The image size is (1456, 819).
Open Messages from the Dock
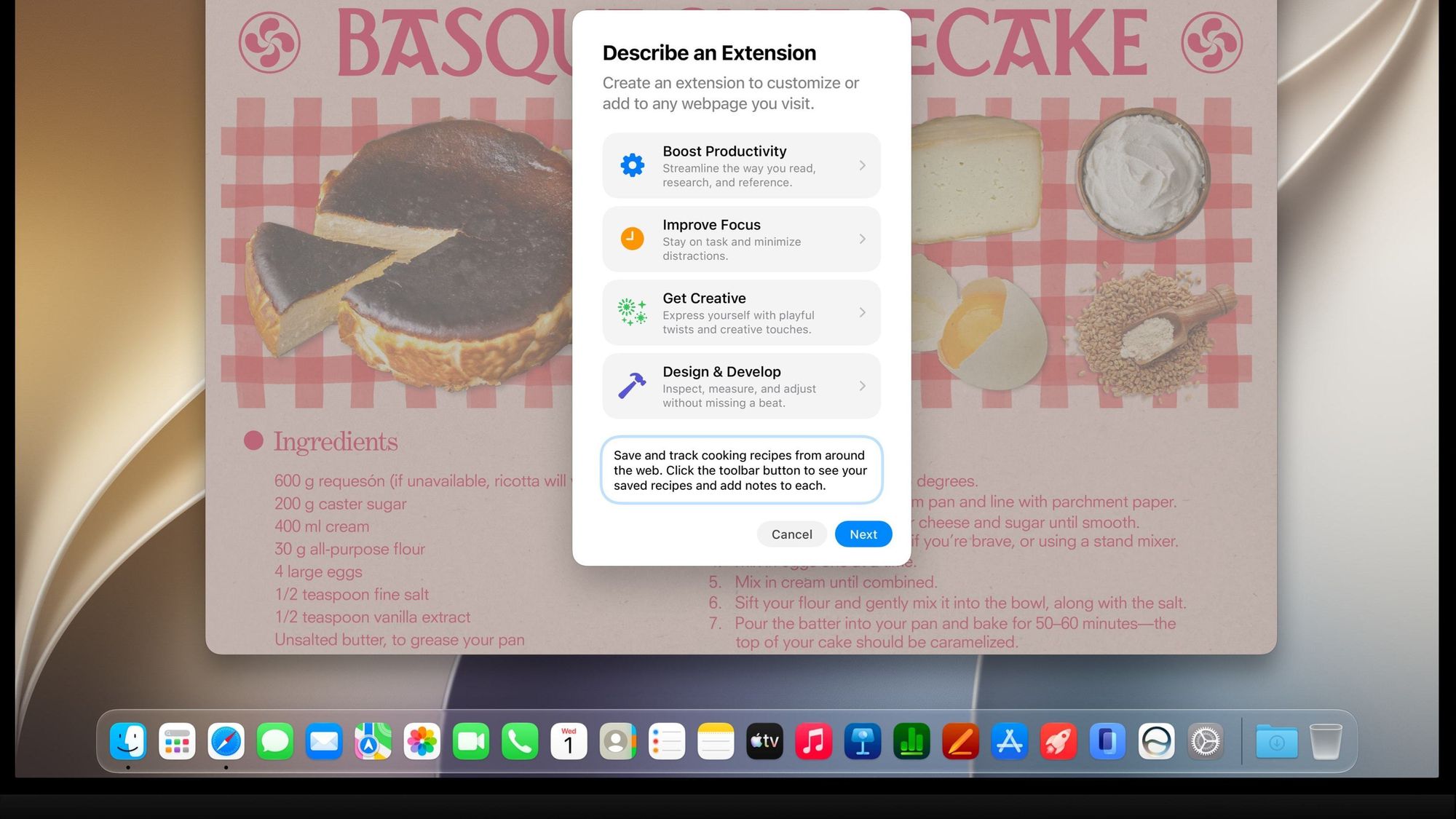pos(275,742)
